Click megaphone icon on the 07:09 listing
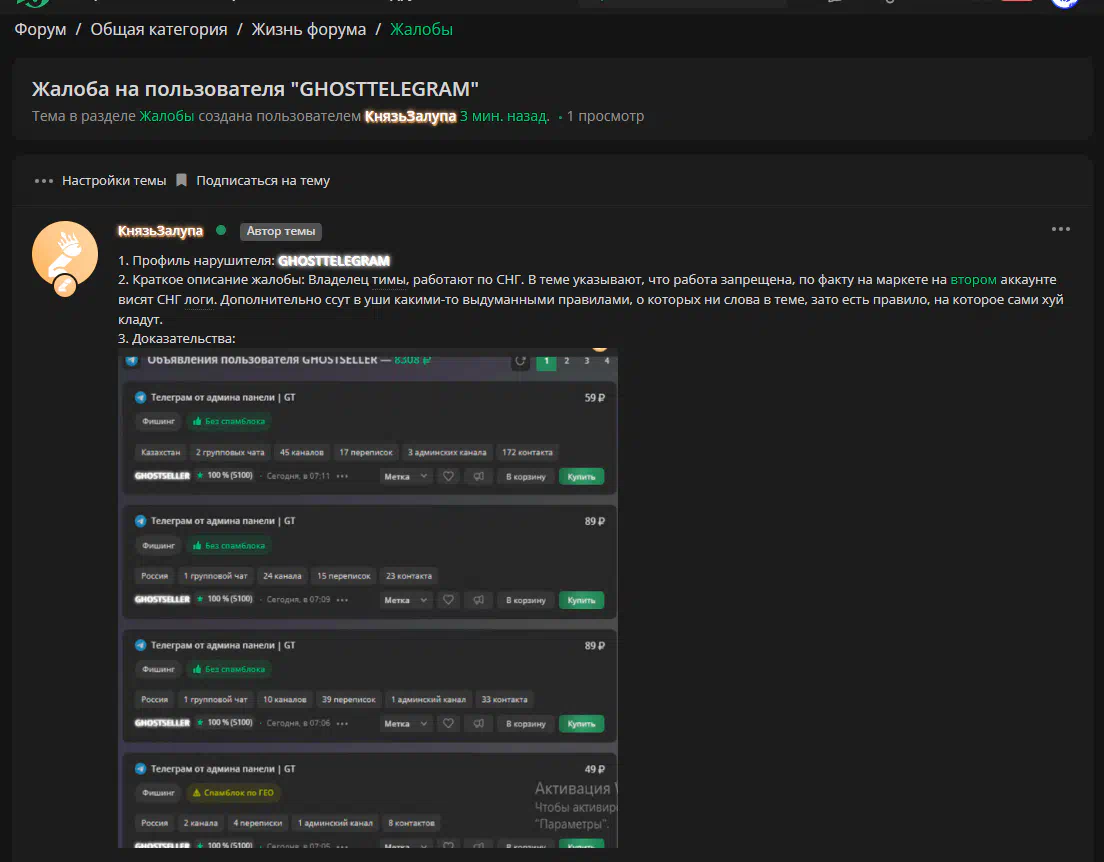The width and height of the screenshot is (1104, 862). [x=478, y=600]
